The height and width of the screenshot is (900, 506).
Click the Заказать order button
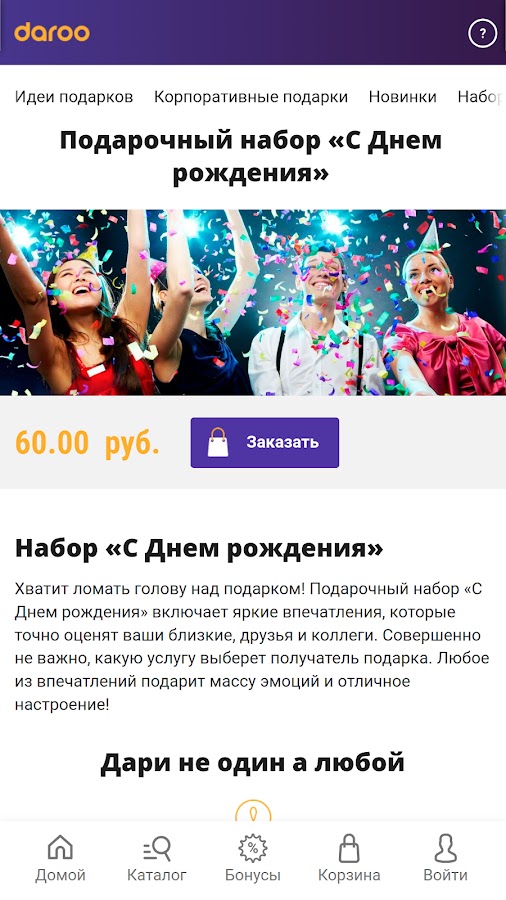[x=264, y=443]
